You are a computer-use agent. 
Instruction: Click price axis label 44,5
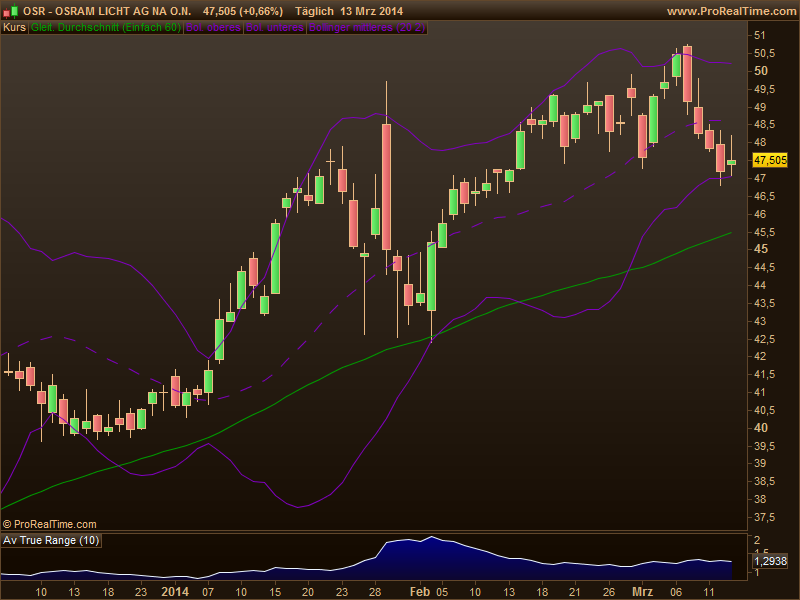click(764, 267)
